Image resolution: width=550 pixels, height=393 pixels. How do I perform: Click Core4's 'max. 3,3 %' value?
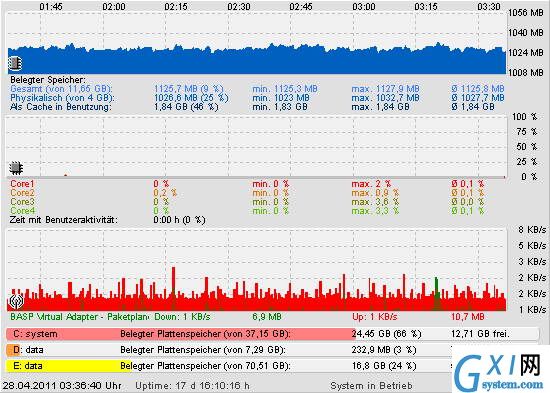click(x=375, y=211)
